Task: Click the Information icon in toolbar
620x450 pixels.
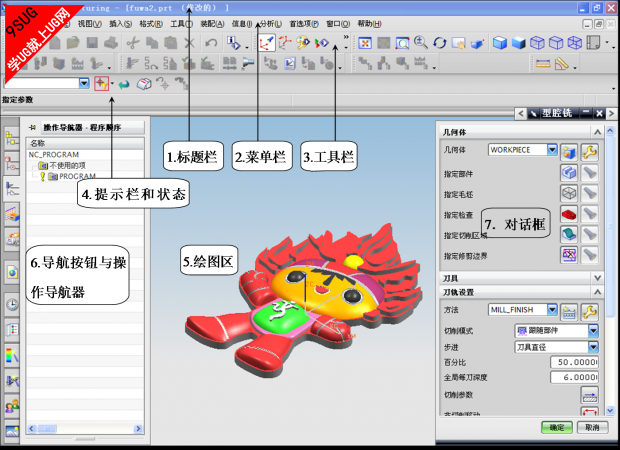Action: 234,43
